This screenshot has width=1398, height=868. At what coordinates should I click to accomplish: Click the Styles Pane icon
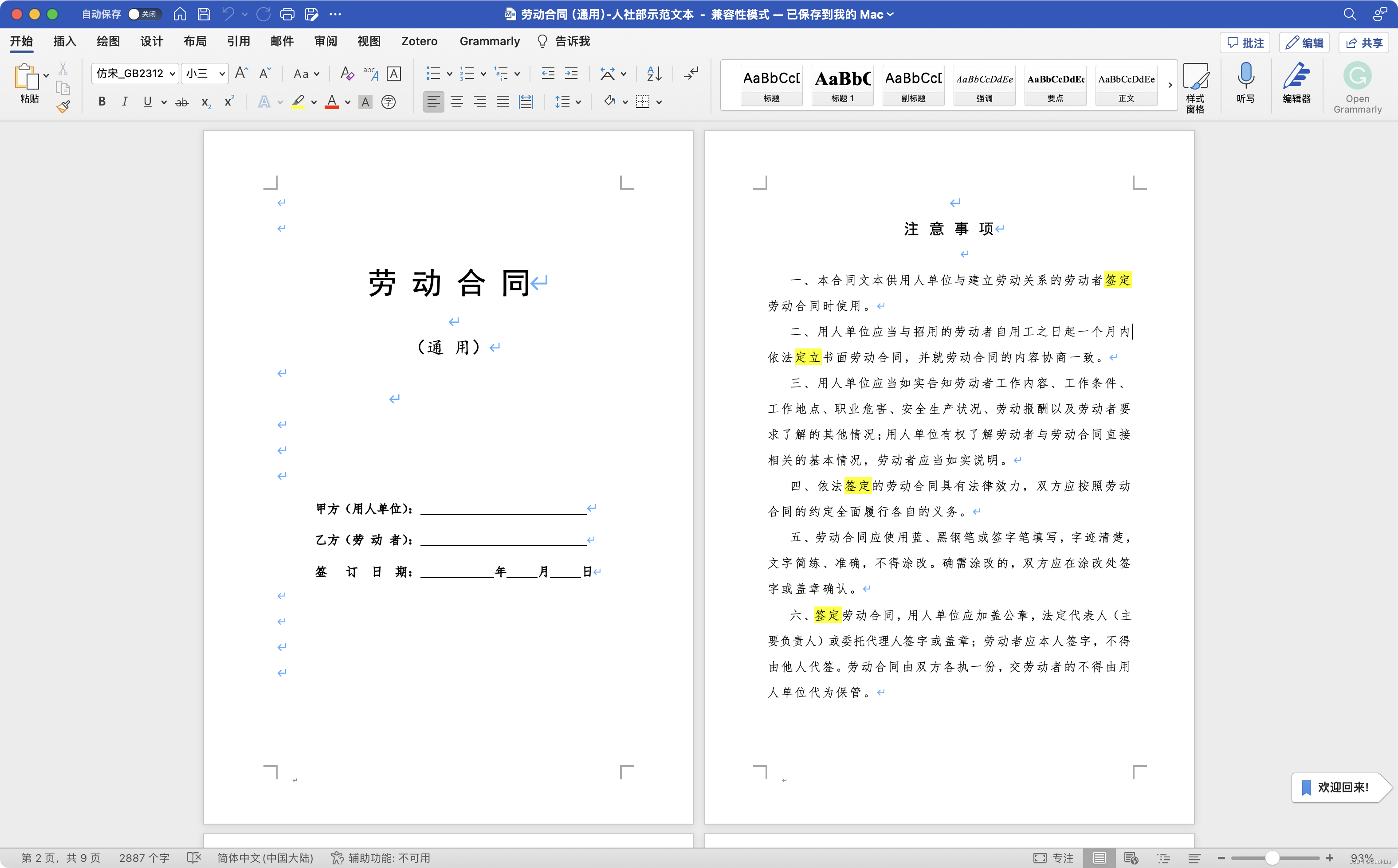coord(1196,88)
